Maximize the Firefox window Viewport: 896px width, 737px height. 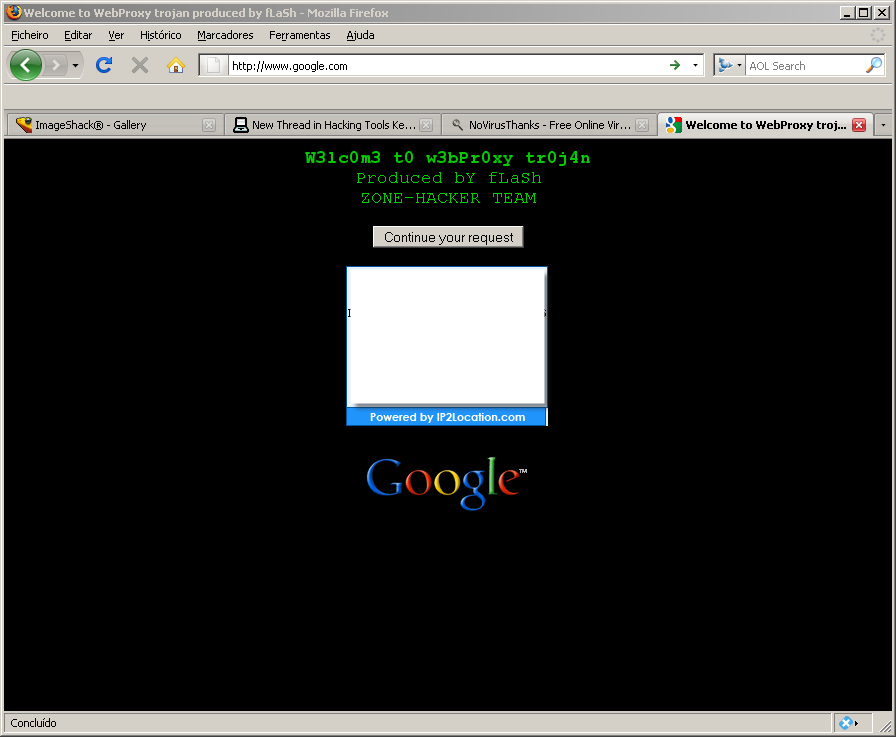pyautogui.click(x=864, y=13)
